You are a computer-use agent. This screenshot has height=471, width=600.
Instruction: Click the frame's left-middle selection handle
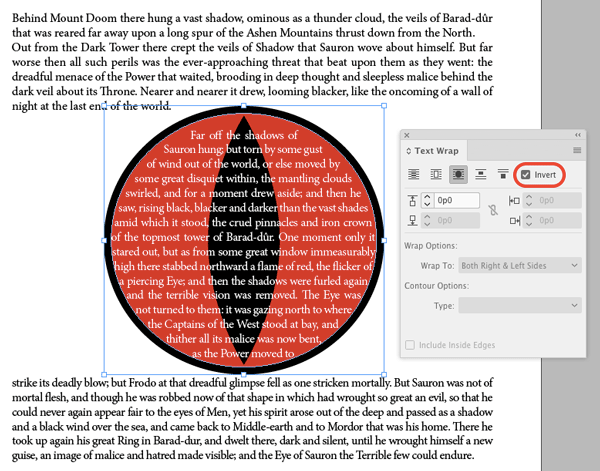pos(104,240)
